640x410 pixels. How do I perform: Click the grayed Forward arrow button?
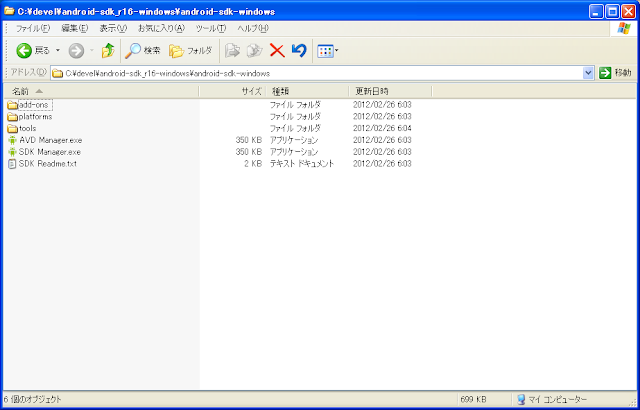tap(76, 51)
